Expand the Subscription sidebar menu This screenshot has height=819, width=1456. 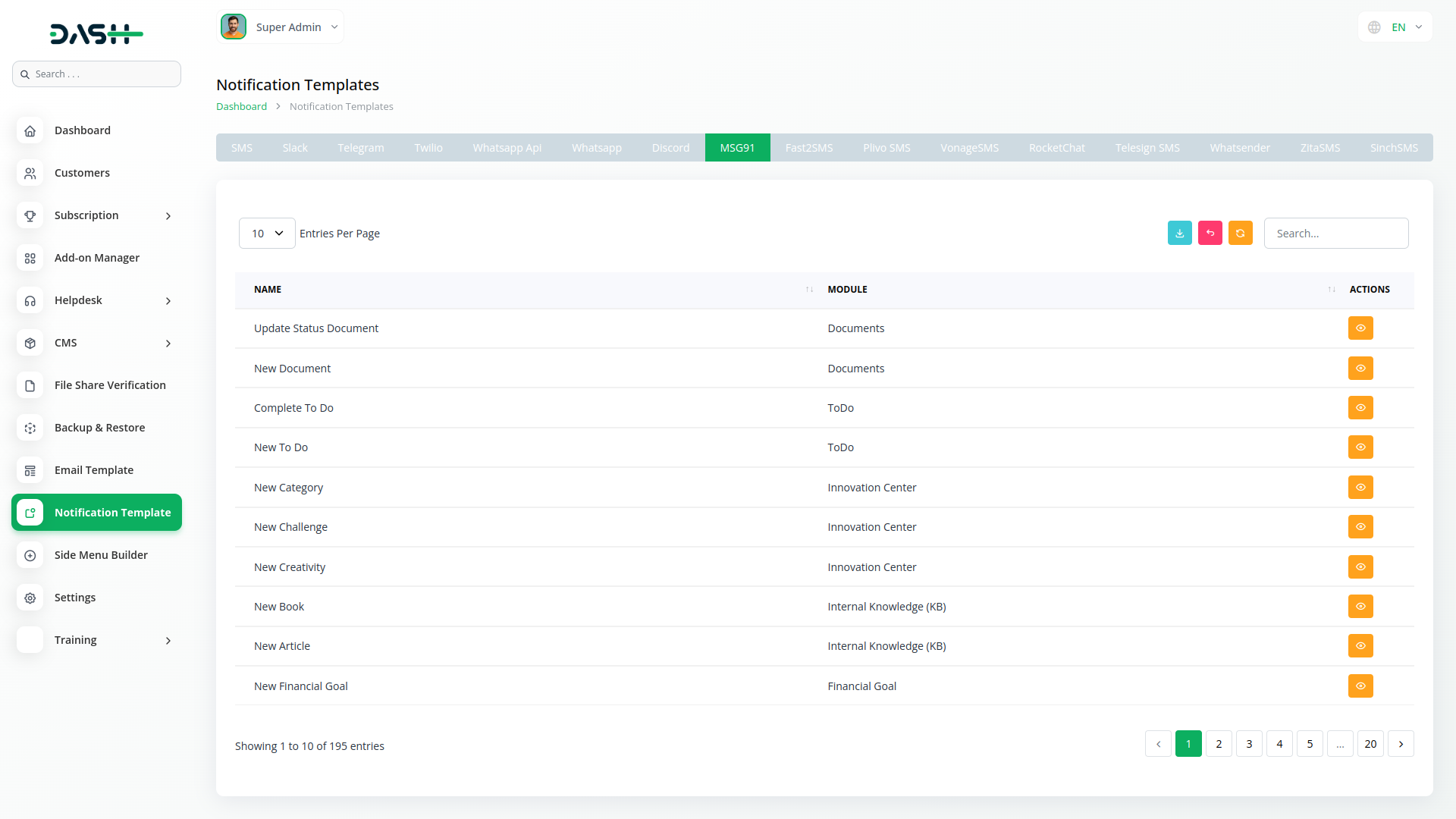click(96, 215)
